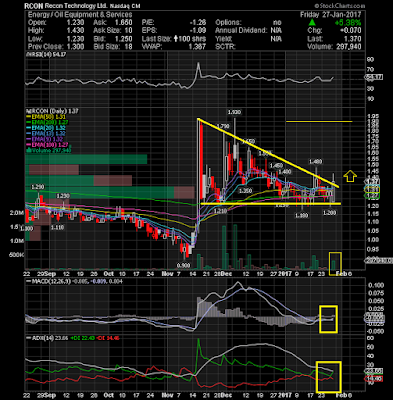This screenshot has width=393, height=400.
Task: Click the Low row value 1.230
Action: pos(75,39)
